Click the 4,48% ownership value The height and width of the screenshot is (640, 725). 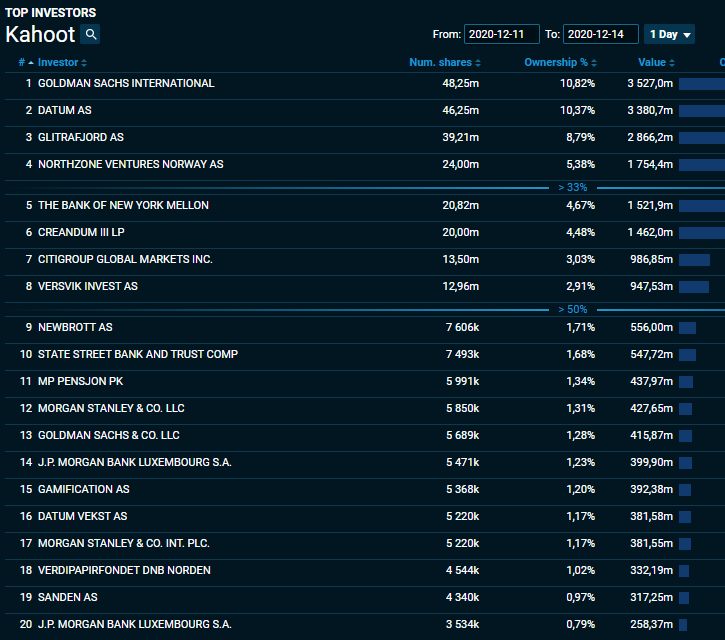point(581,232)
